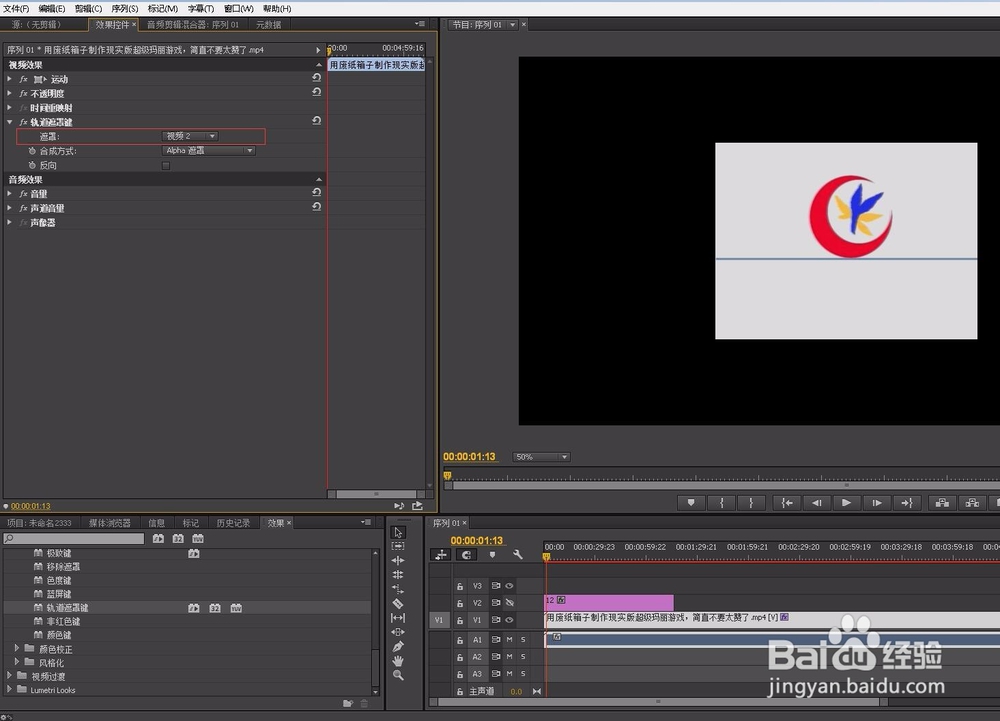1000x721 pixels.
Task: Toggle snap magnet in timeline
Action: 466,555
